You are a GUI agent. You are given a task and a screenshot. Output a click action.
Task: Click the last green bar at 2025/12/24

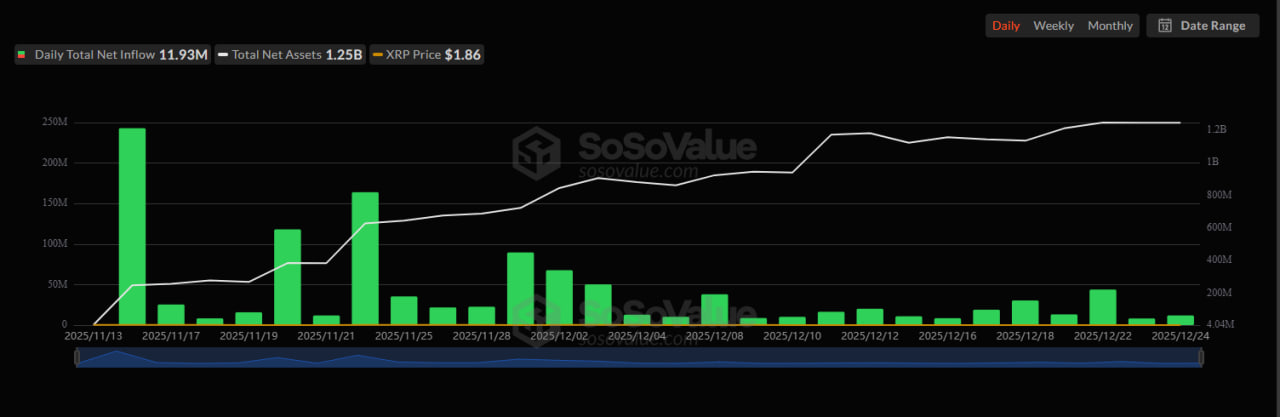point(1180,320)
